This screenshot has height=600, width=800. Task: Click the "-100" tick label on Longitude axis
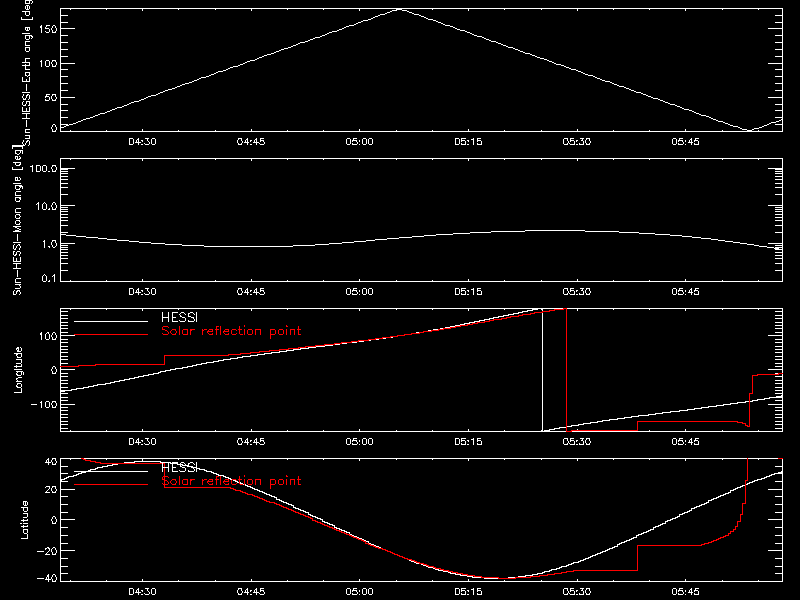click(43, 404)
